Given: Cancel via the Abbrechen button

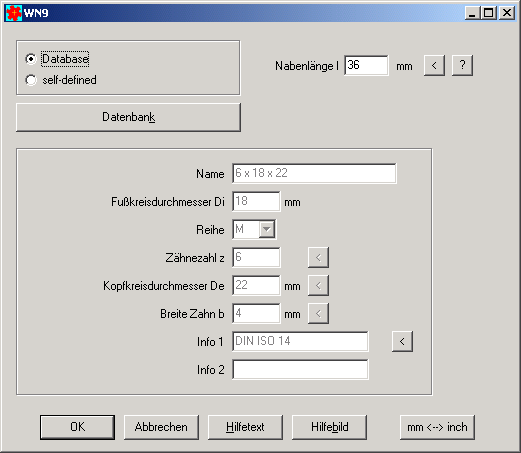Looking at the screenshot, I should click(161, 427).
